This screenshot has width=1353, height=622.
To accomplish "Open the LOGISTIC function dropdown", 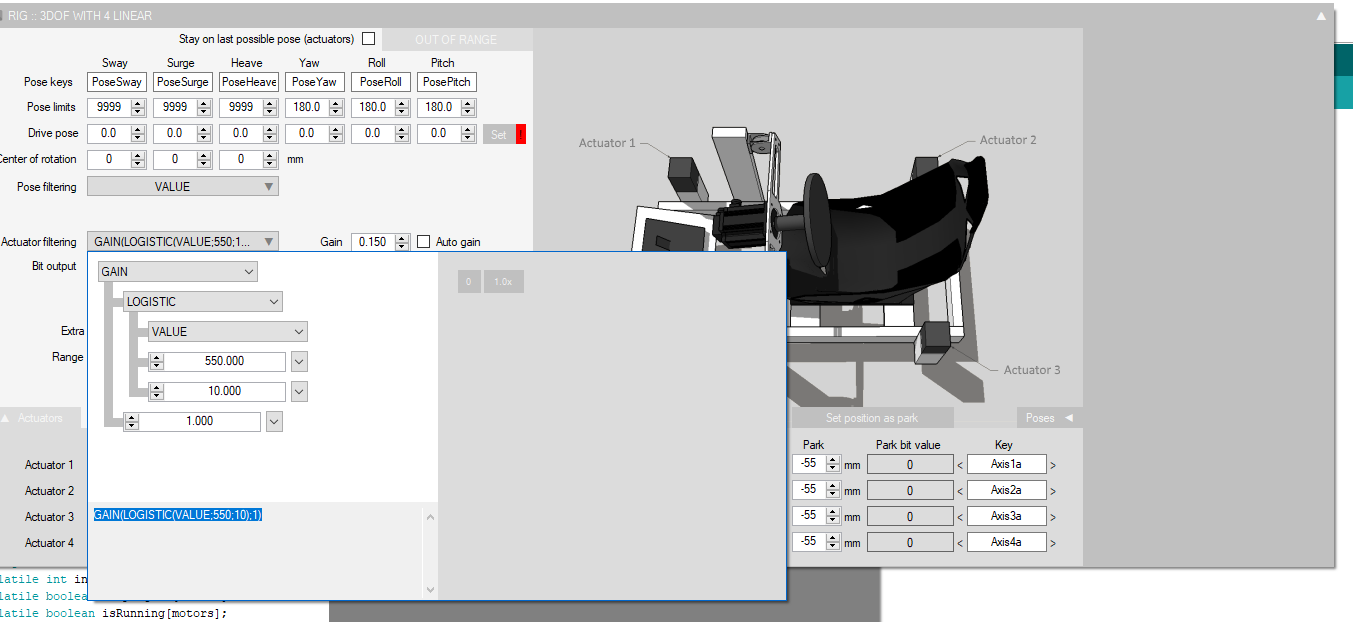I will [x=203, y=301].
